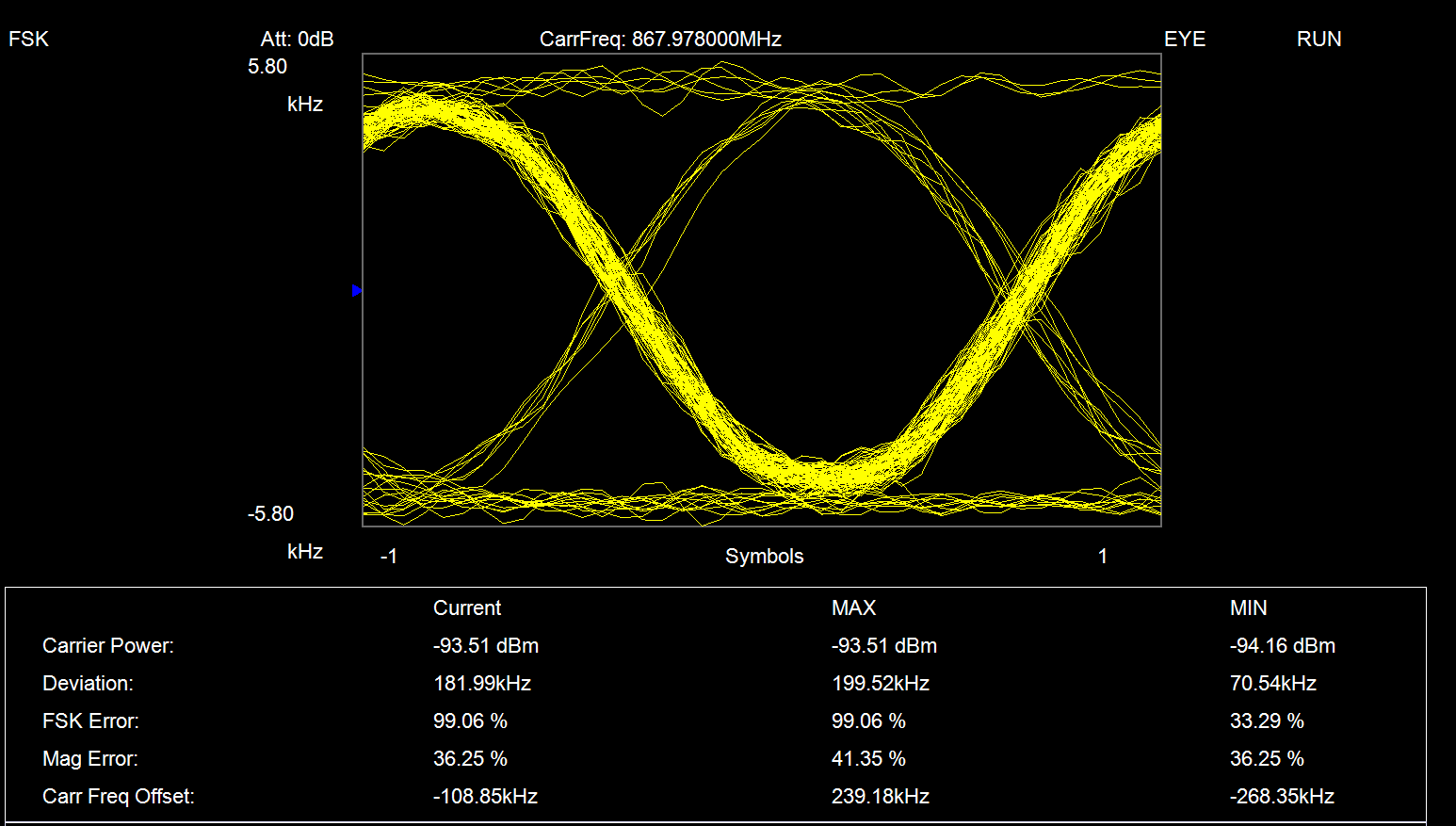Screen dimensions: 1456x826
Task: Click the blue reference level triangle marker
Action: pos(357,291)
